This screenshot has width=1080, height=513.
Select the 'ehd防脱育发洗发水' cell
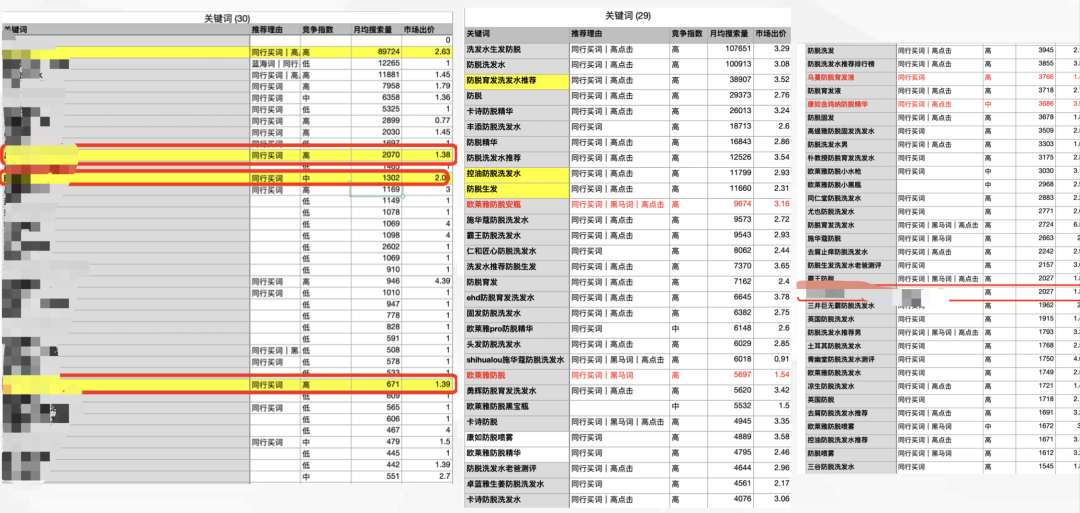(517, 297)
